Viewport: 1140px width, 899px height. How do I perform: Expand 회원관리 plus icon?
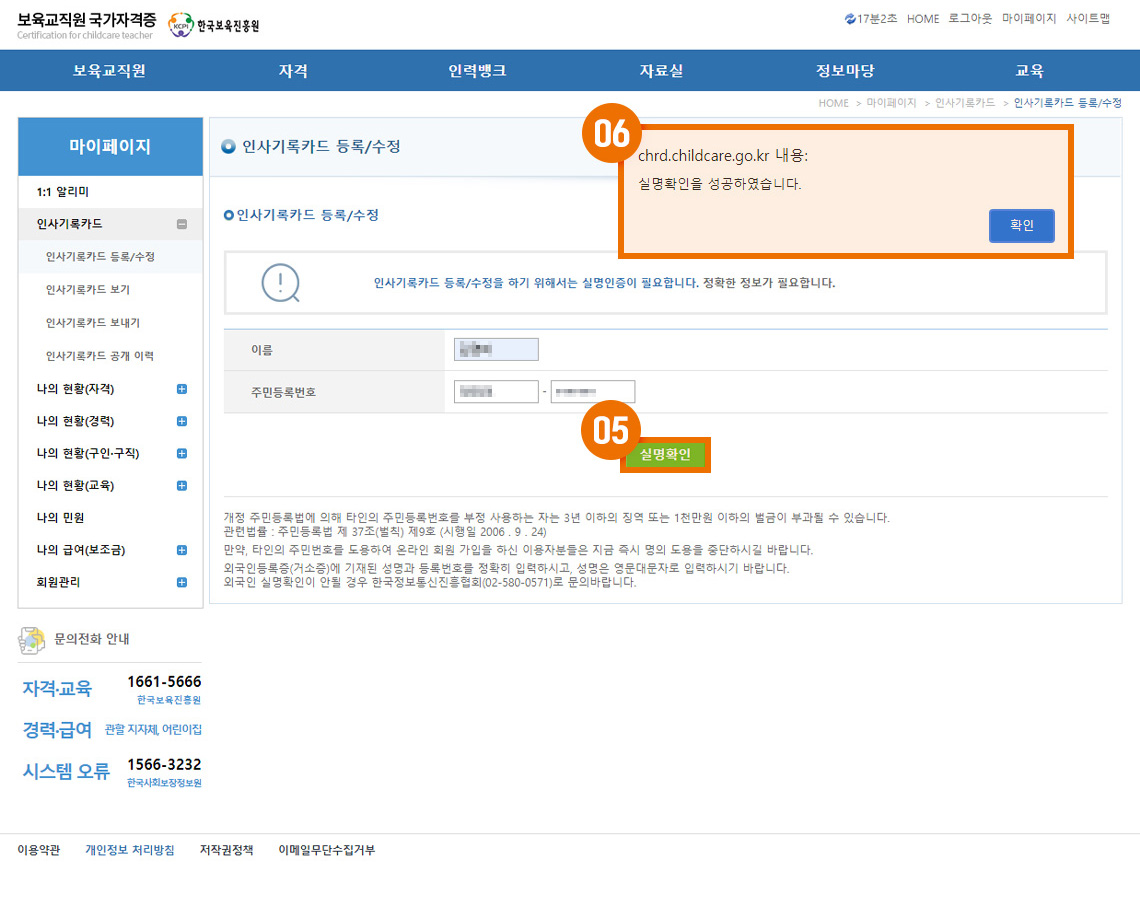pos(182,582)
